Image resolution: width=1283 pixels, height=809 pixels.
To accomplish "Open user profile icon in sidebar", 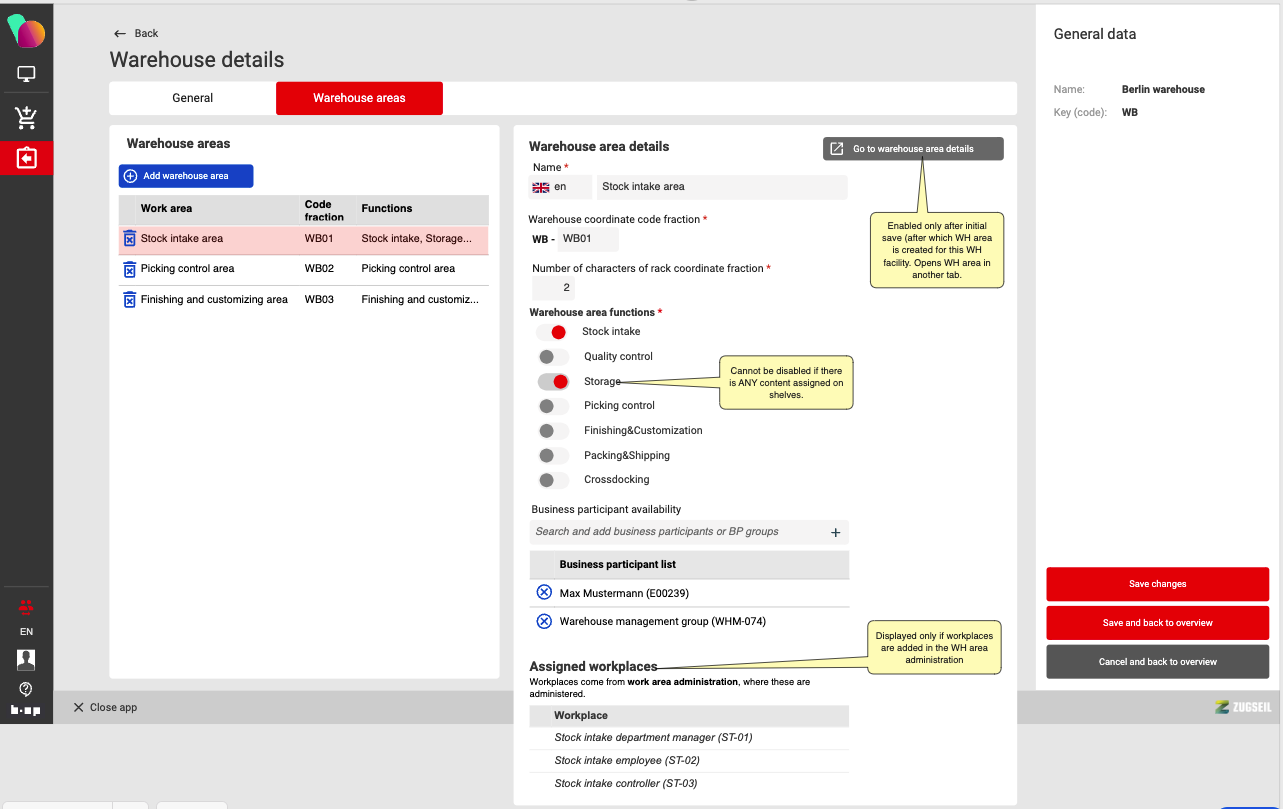I will point(26,659).
